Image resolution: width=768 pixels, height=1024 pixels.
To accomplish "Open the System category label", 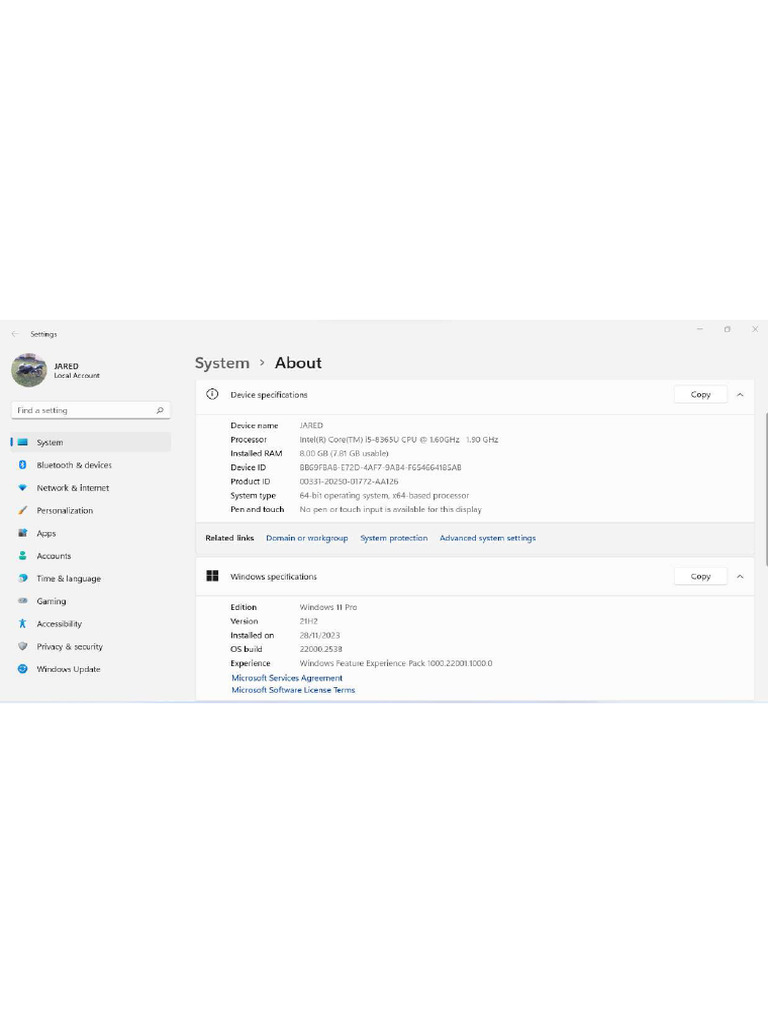I will [x=50, y=442].
